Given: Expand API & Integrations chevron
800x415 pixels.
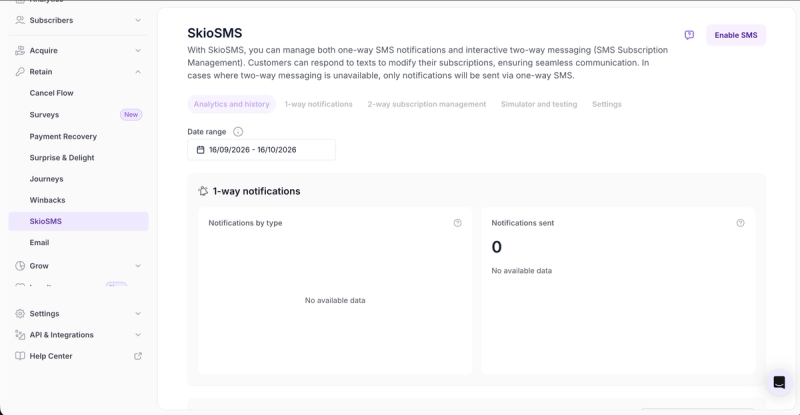Looking at the screenshot, I should pos(138,335).
